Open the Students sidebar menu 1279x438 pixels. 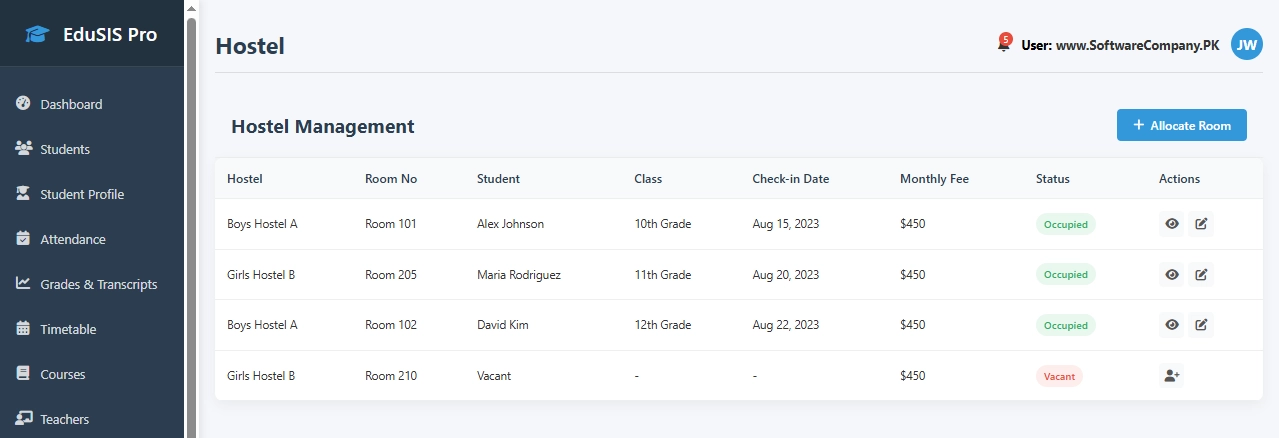[64, 149]
